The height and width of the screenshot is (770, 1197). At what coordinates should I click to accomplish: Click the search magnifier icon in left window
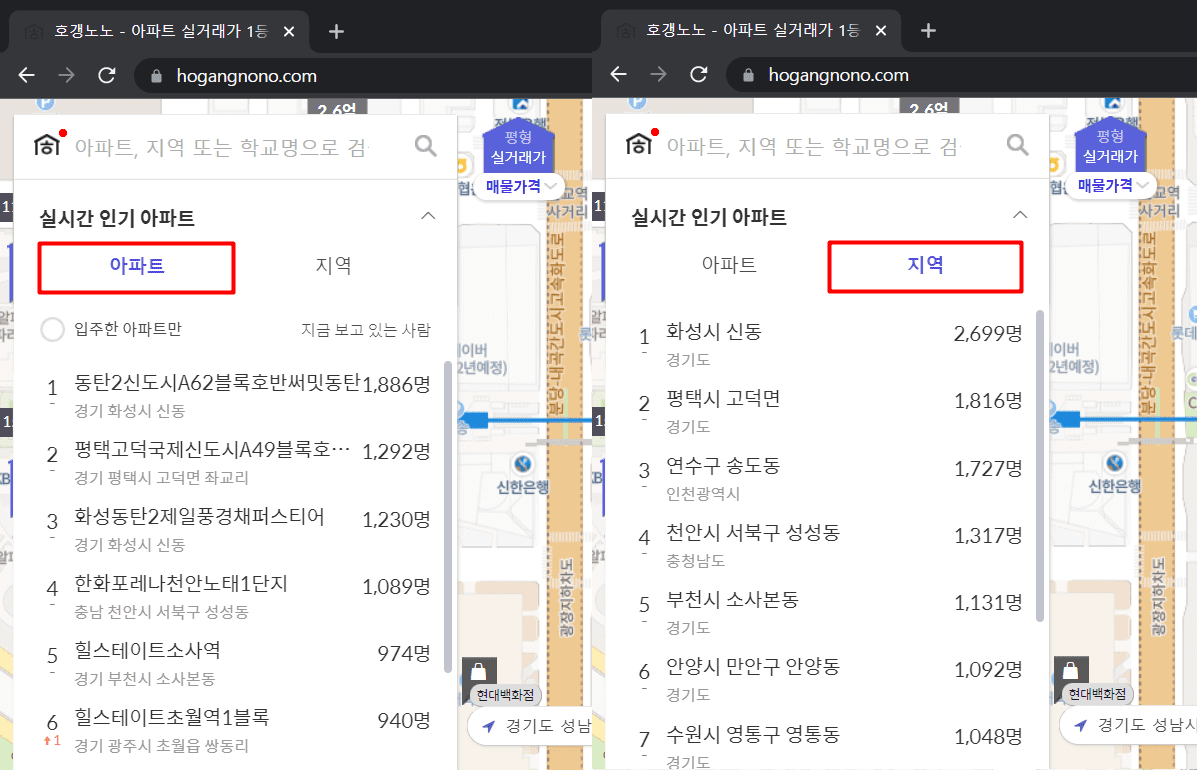tap(426, 147)
